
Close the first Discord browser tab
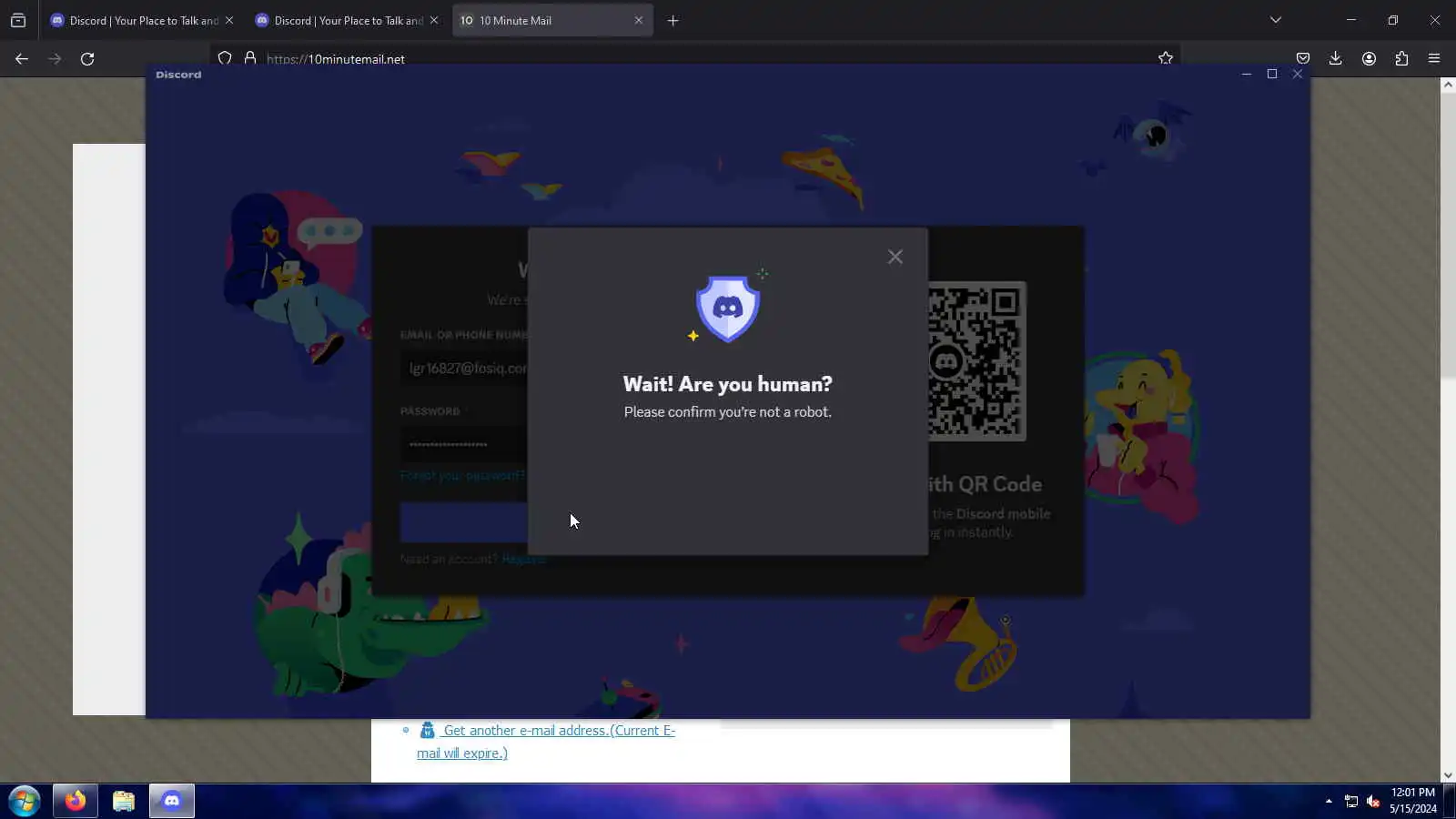tap(229, 20)
